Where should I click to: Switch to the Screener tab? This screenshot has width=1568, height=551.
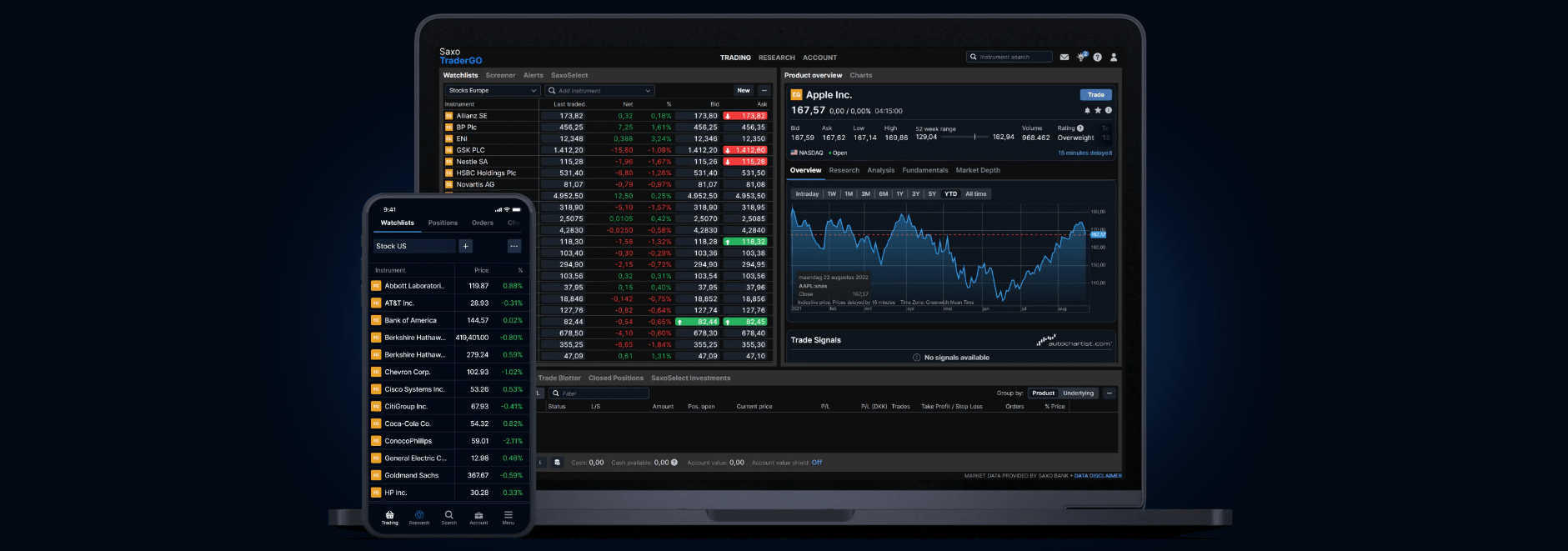[501, 76]
